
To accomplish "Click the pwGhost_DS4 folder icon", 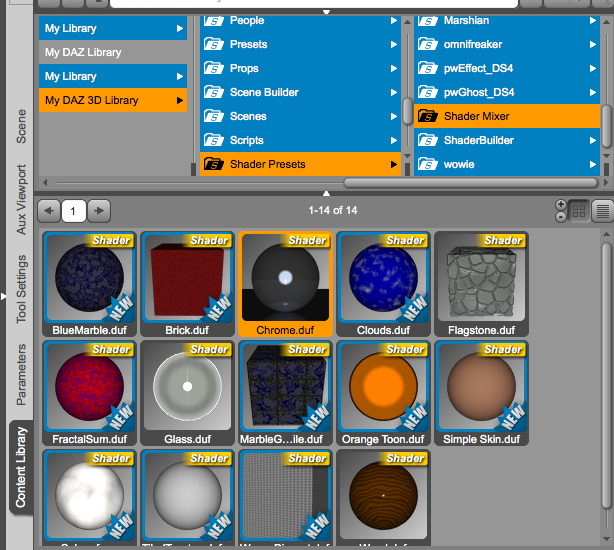I will (428, 92).
